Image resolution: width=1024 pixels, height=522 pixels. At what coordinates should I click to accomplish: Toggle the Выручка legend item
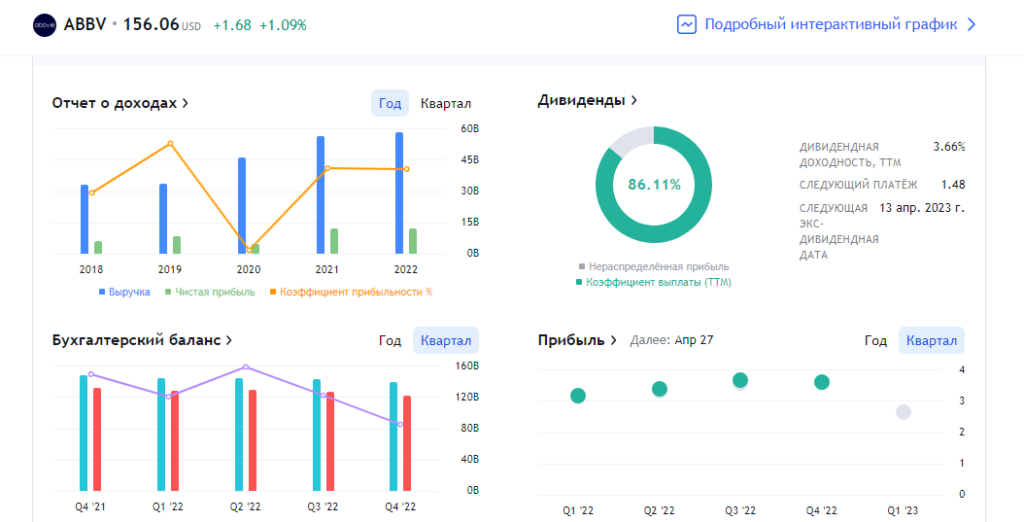point(125,292)
